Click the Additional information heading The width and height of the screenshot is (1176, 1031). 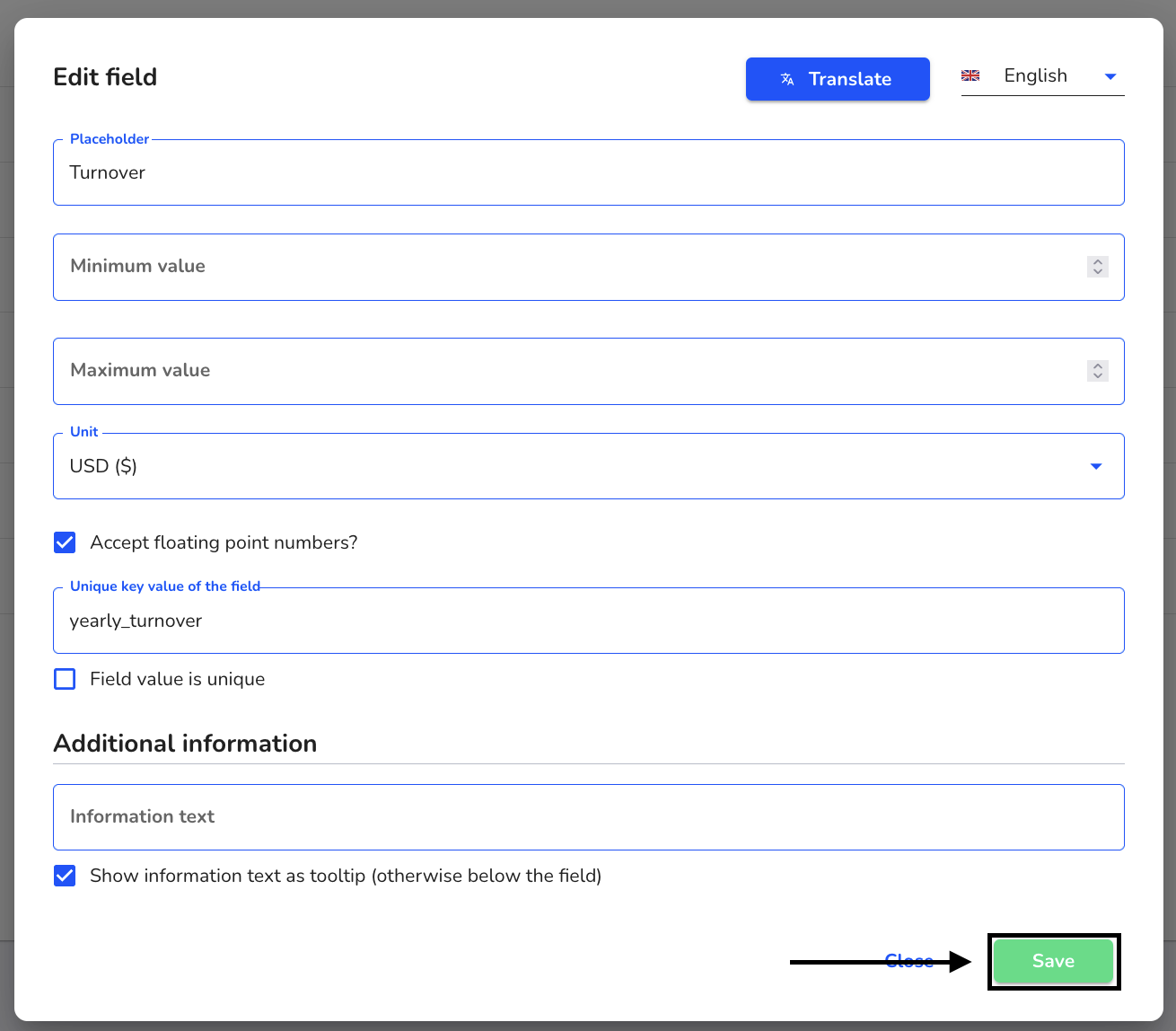[185, 744]
